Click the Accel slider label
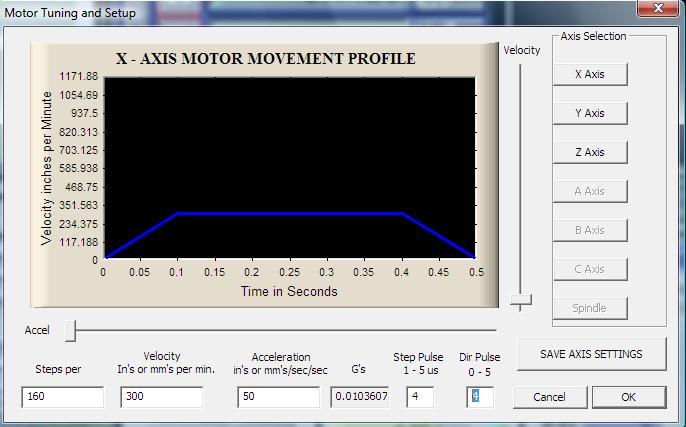 pos(37,330)
